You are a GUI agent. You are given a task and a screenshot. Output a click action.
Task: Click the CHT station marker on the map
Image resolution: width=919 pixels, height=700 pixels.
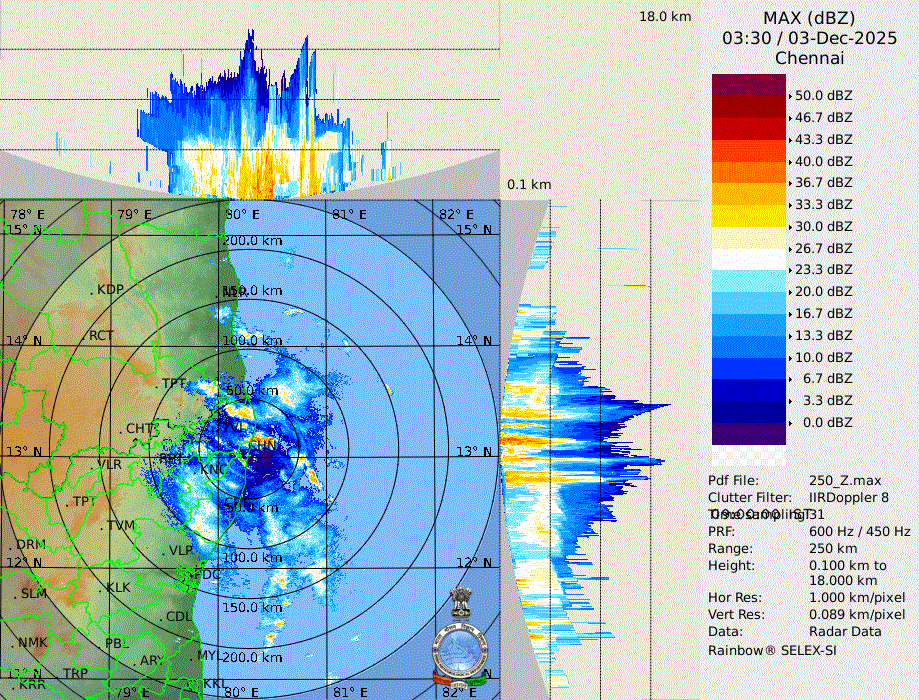pos(137,429)
